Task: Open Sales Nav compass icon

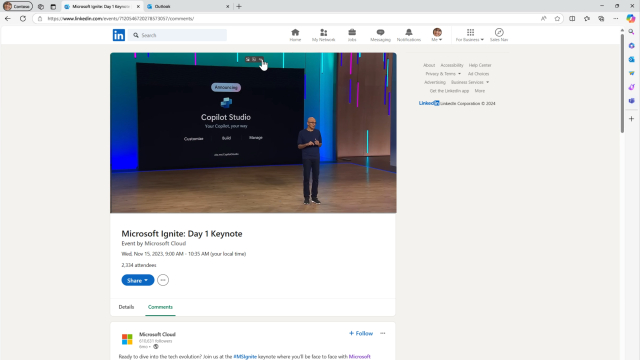Action: pyautogui.click(x=499, y=35)
